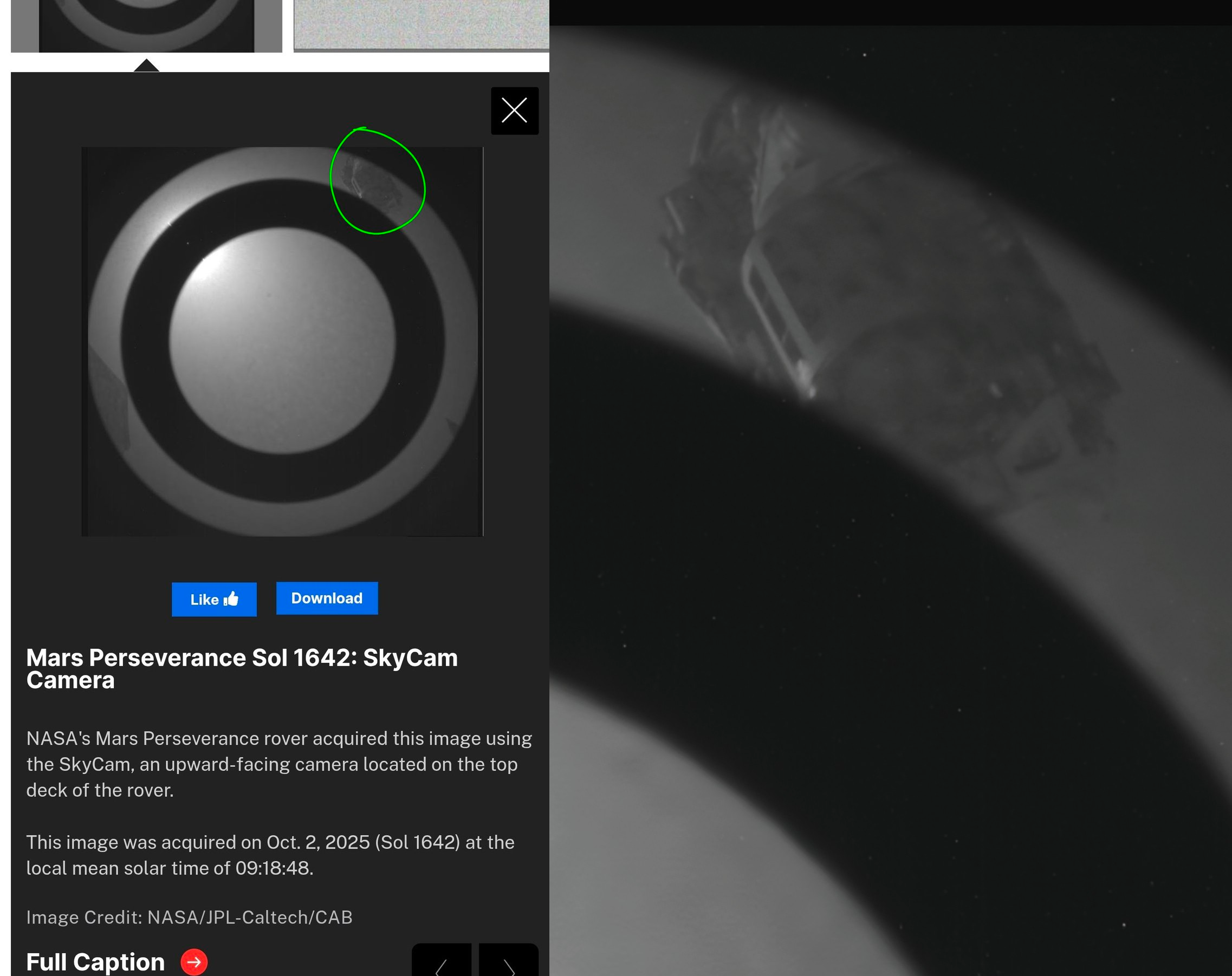This screenshot has height=976, width=1232.
Task: Click the thumbs-up icon on the Like button
Action: tap(231, 599)
